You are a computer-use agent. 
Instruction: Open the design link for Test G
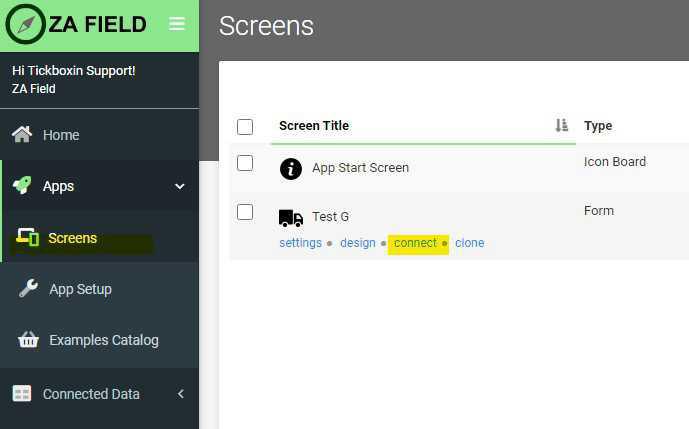click(x=358, y=243)
